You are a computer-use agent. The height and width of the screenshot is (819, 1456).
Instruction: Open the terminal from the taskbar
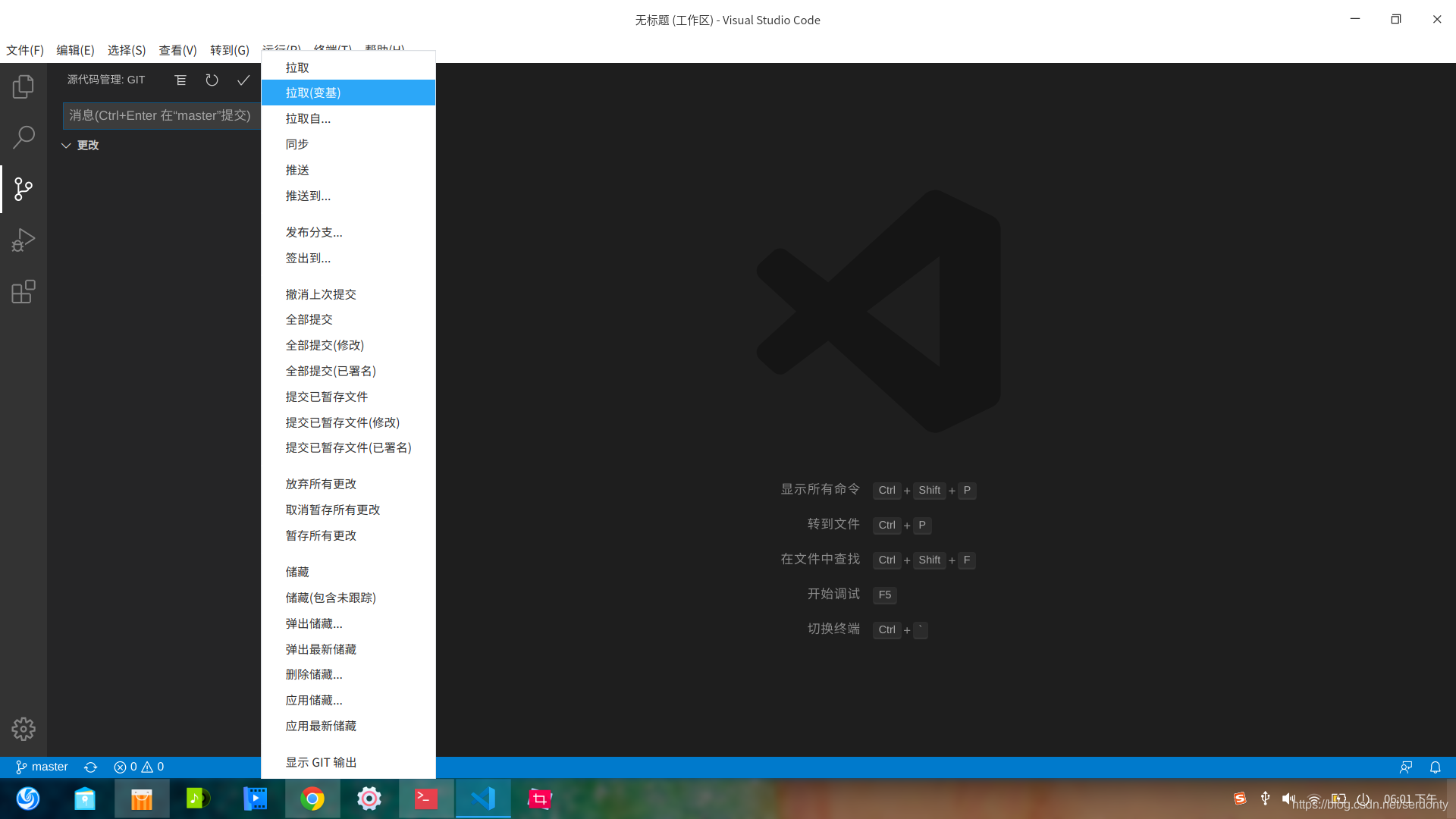[426, 799]
